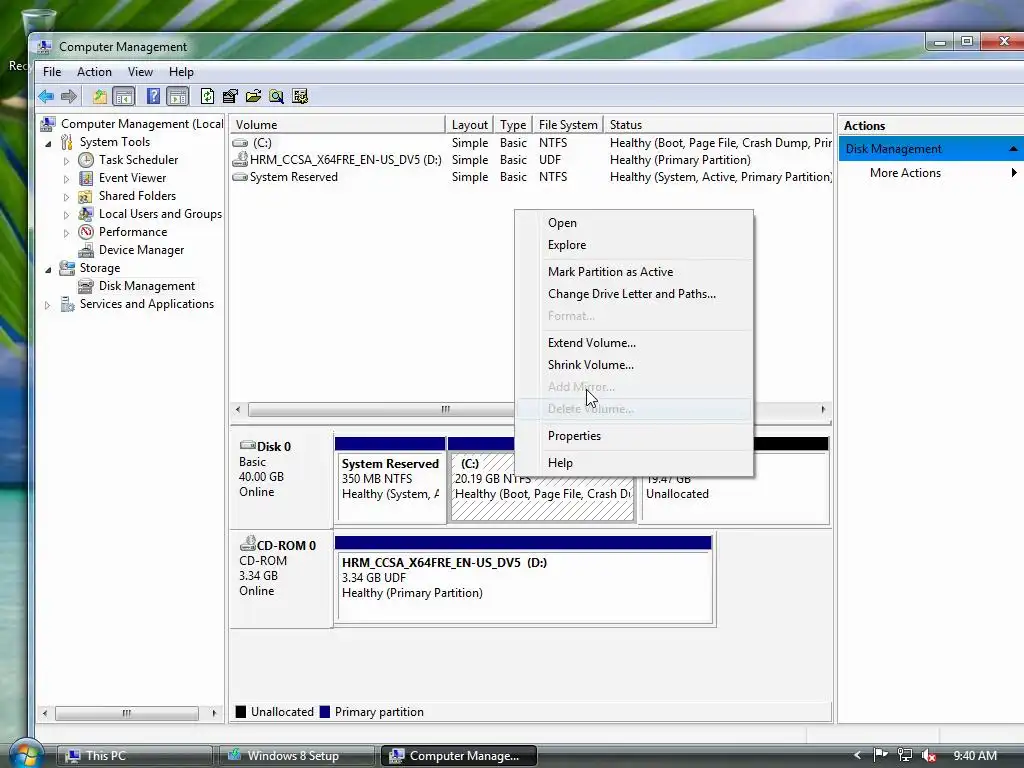The width and height of the screenshot is (1024, 768).
Task: Collapse the System Tools tree node
Action: coord(48,143)
